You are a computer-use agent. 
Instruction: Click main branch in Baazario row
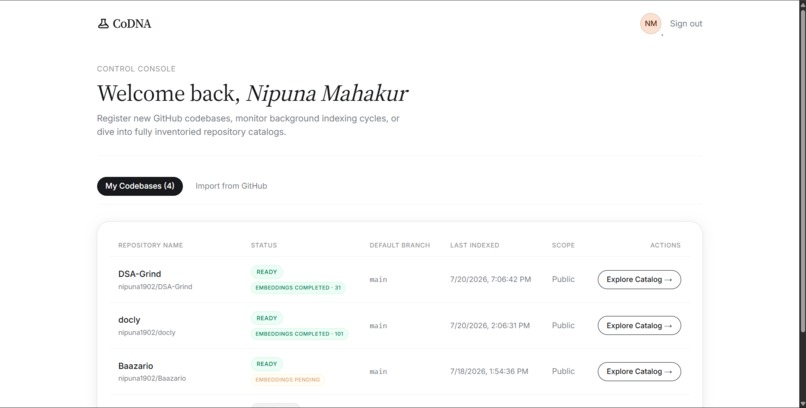click(x=378, y=372)
